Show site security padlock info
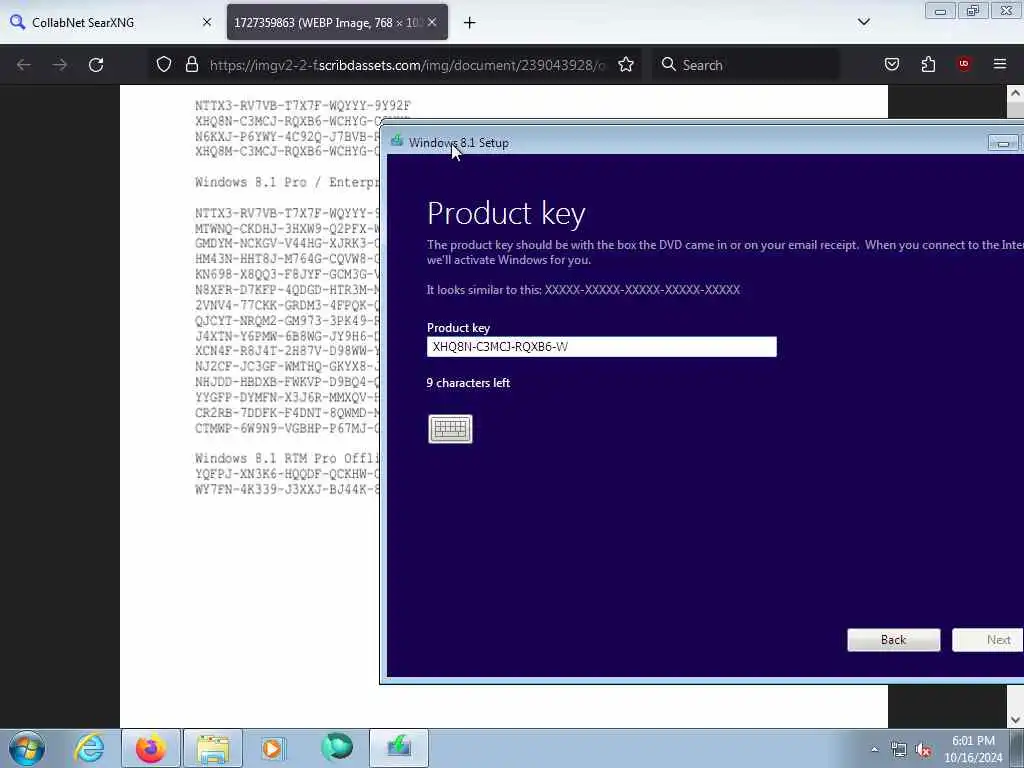The width and height of the screenshot is (1024, 768). click(x=191, y=65)
